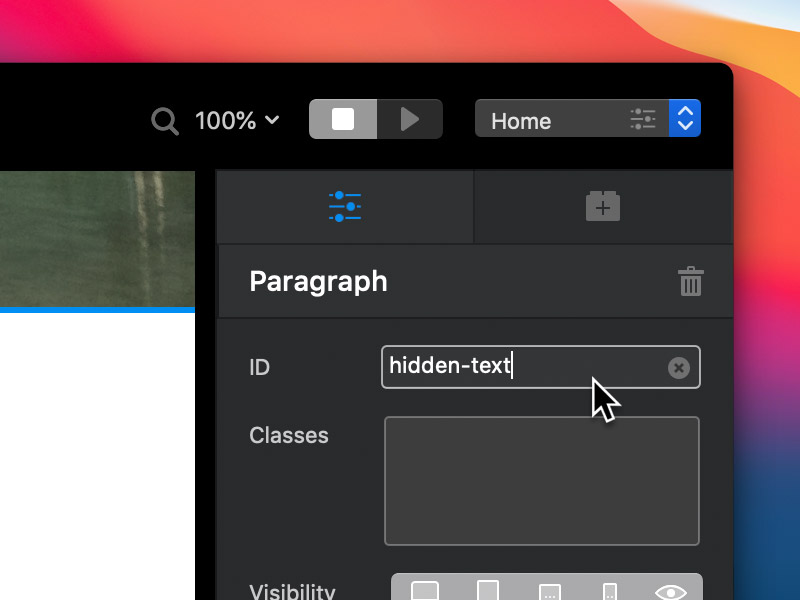Viewport: 800px width, 600px height.
Task: Switch to the add-component briefcase tab
Action: pyautogui.click(x=603, y=207)
